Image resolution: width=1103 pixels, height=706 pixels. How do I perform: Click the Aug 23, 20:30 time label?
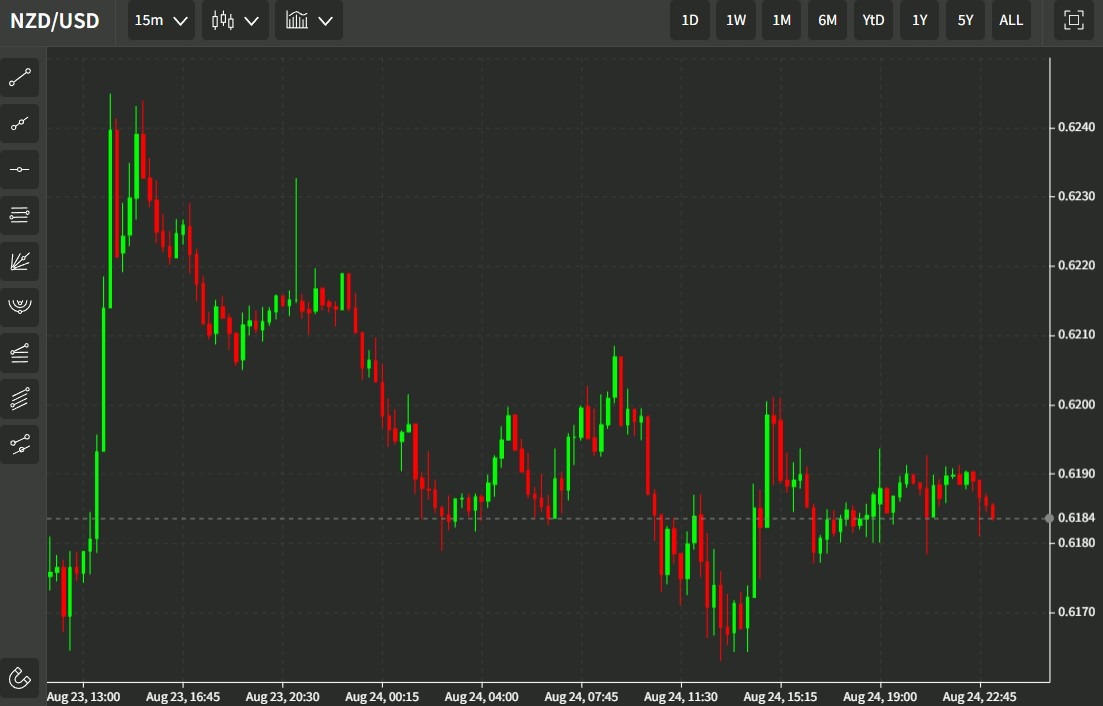coord(283,697)
